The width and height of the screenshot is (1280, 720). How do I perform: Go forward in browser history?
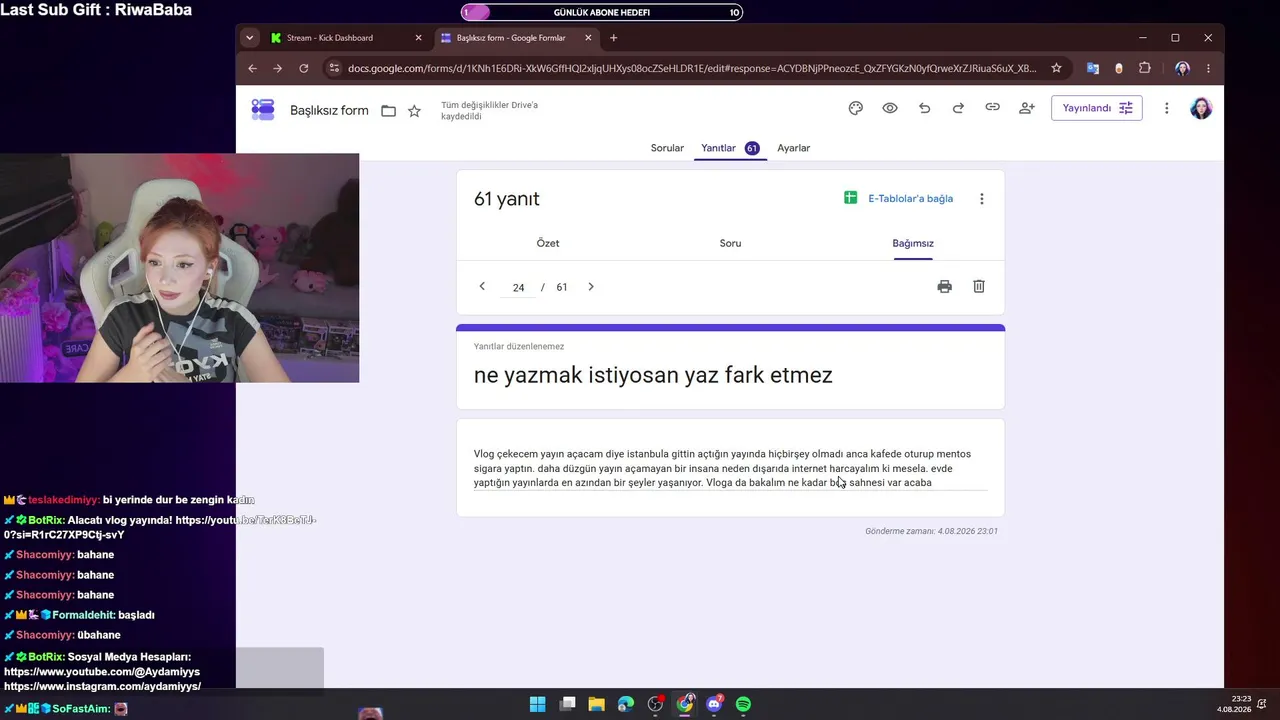(x=278, y=68)
